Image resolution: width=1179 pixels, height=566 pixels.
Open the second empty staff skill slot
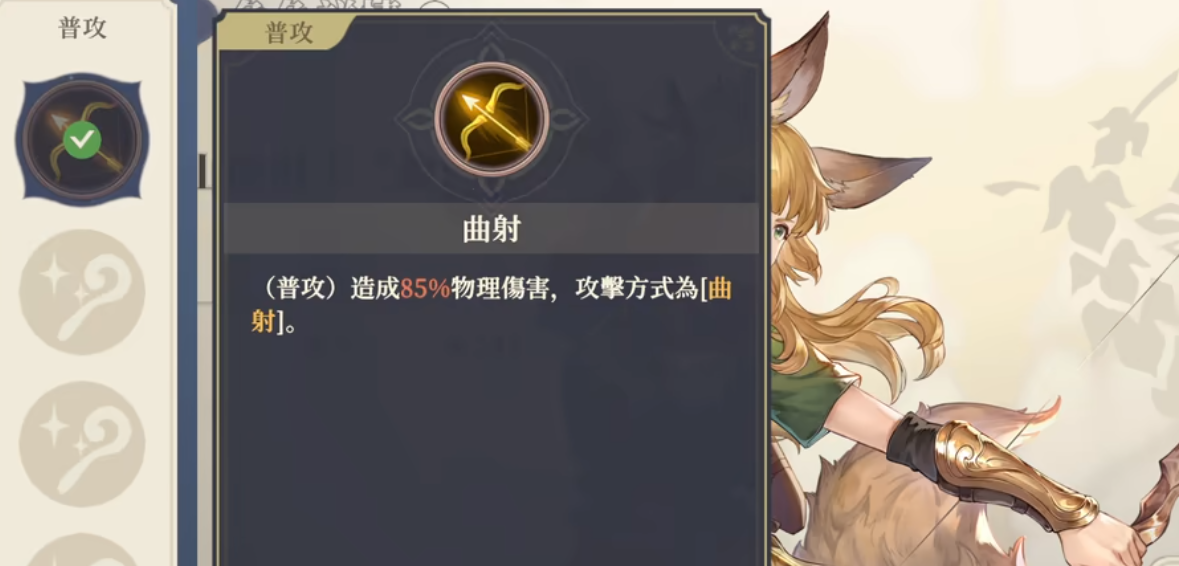(82, 443)
